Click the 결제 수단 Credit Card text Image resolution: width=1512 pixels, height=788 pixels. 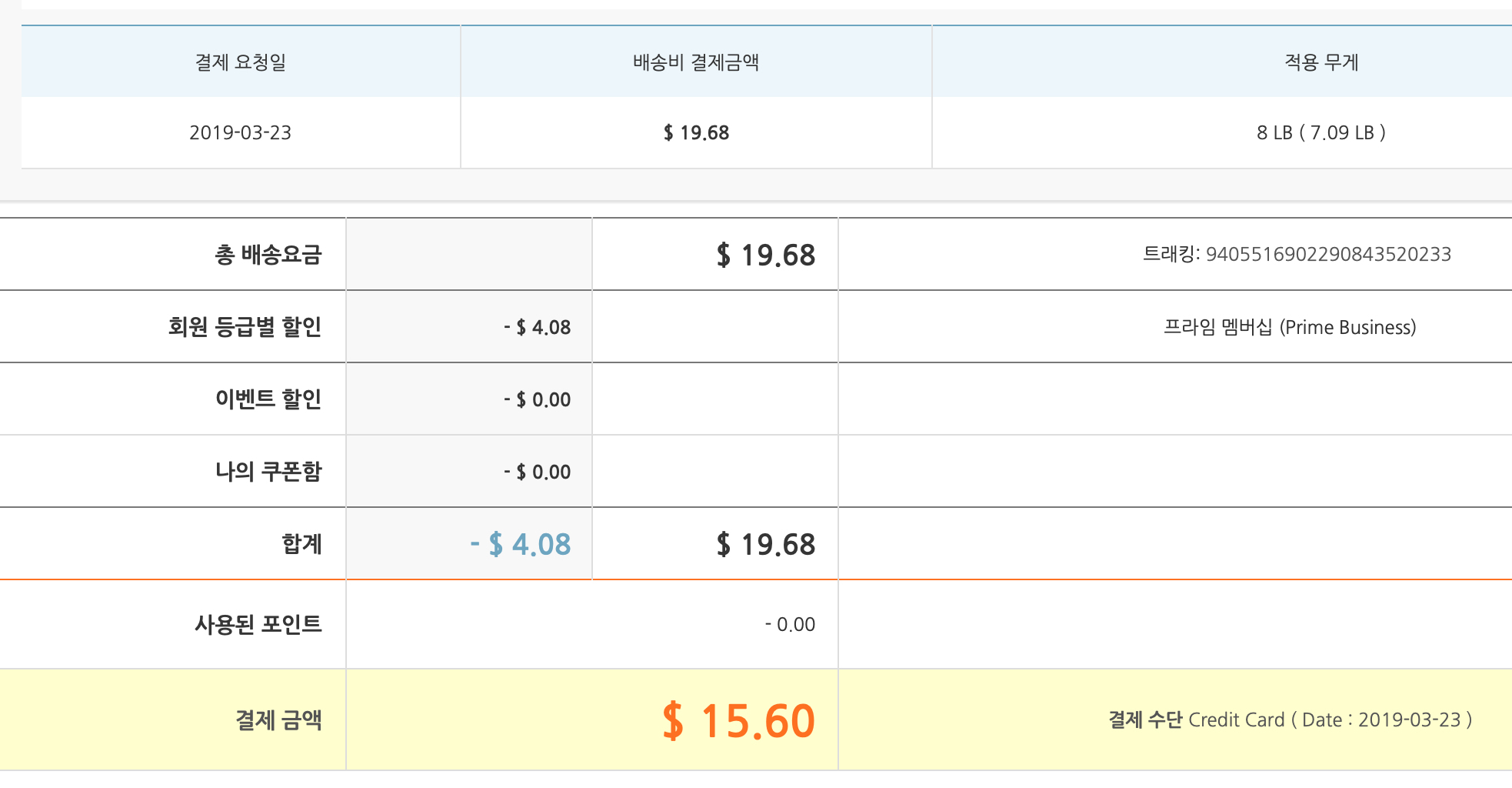click(1289, 720)
